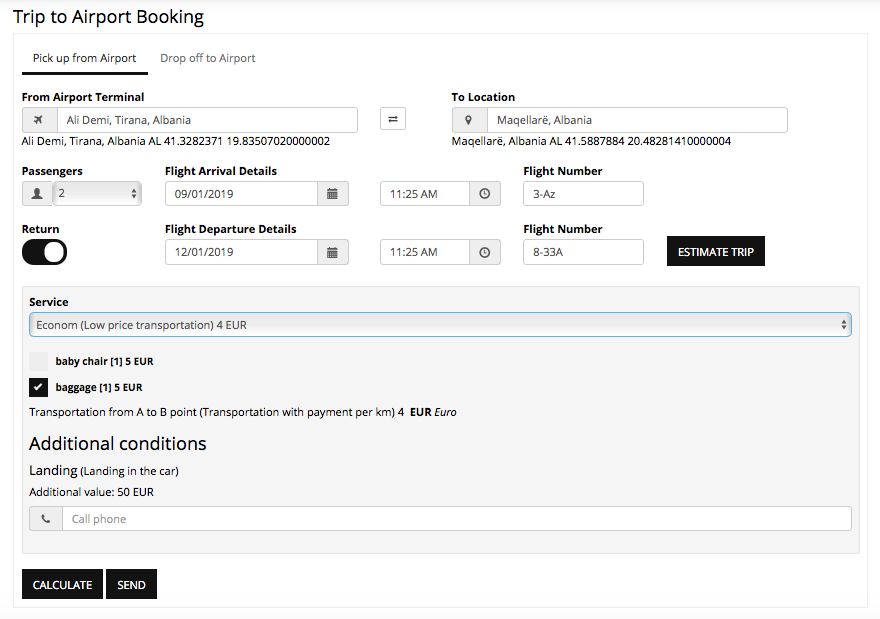
Task: Click the phone icon beside Call phone
Action: click(x=46, y=519)
